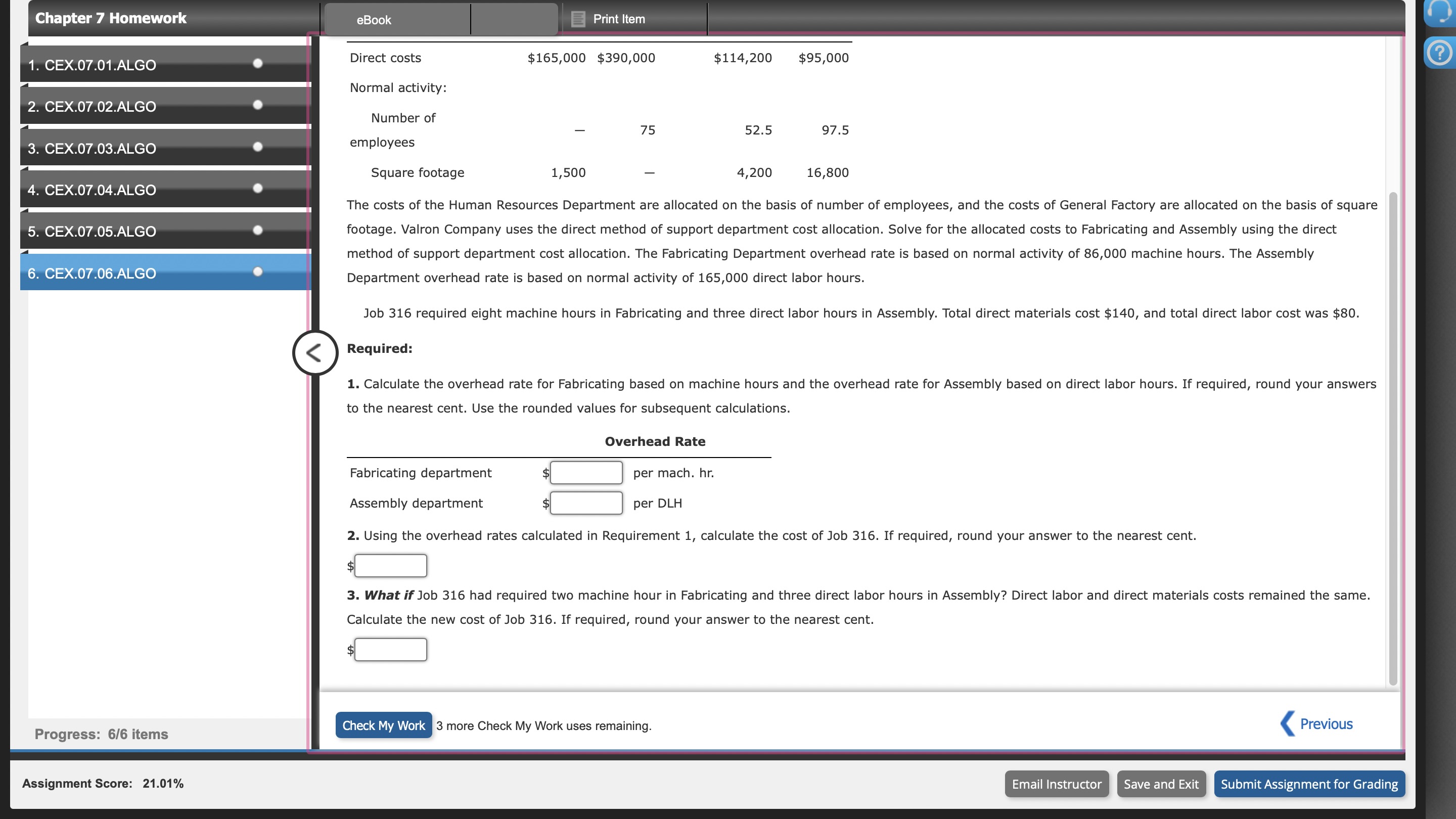
Task: Click Submit Assignment for Grading
Action: click(x=1308, y=784)
